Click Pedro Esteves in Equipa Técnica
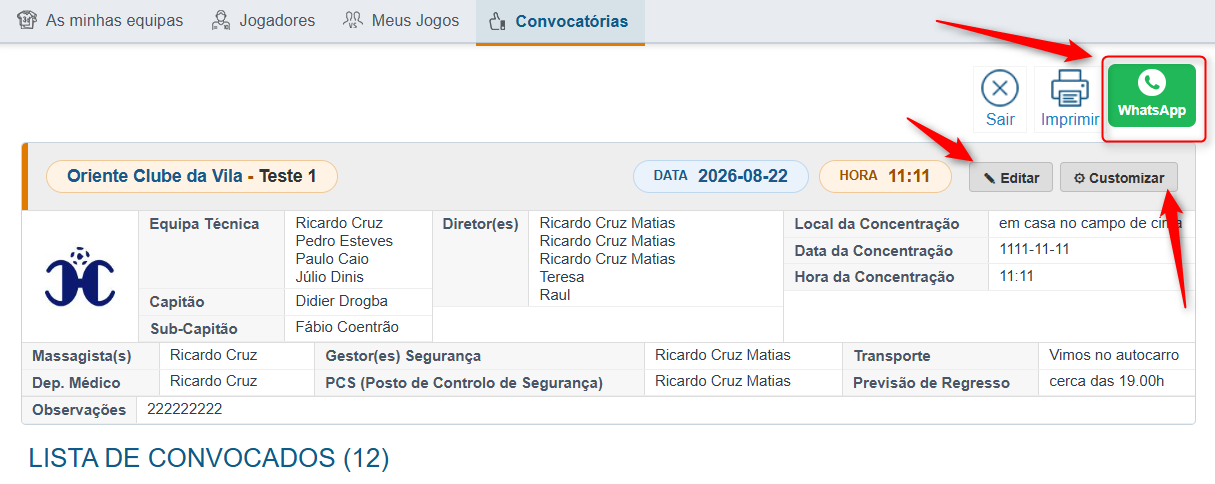This screenshot has height=484, width=1215. click(x=344, y=241)
